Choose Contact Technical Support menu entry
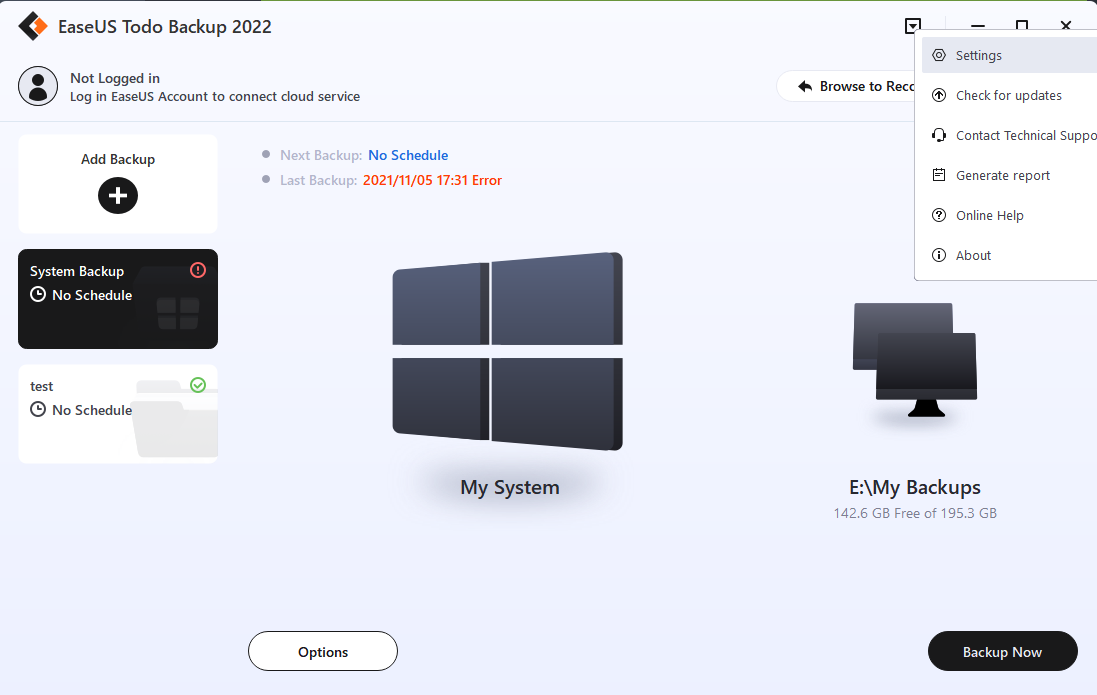This screenshot has width=1097, height=695. tap(1009, 135)
